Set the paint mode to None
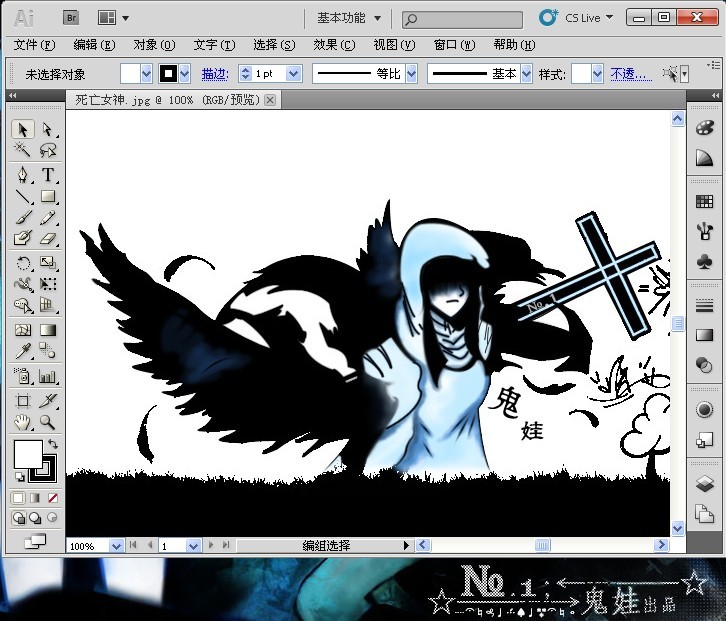726x621 pixels. click(52, 497)
